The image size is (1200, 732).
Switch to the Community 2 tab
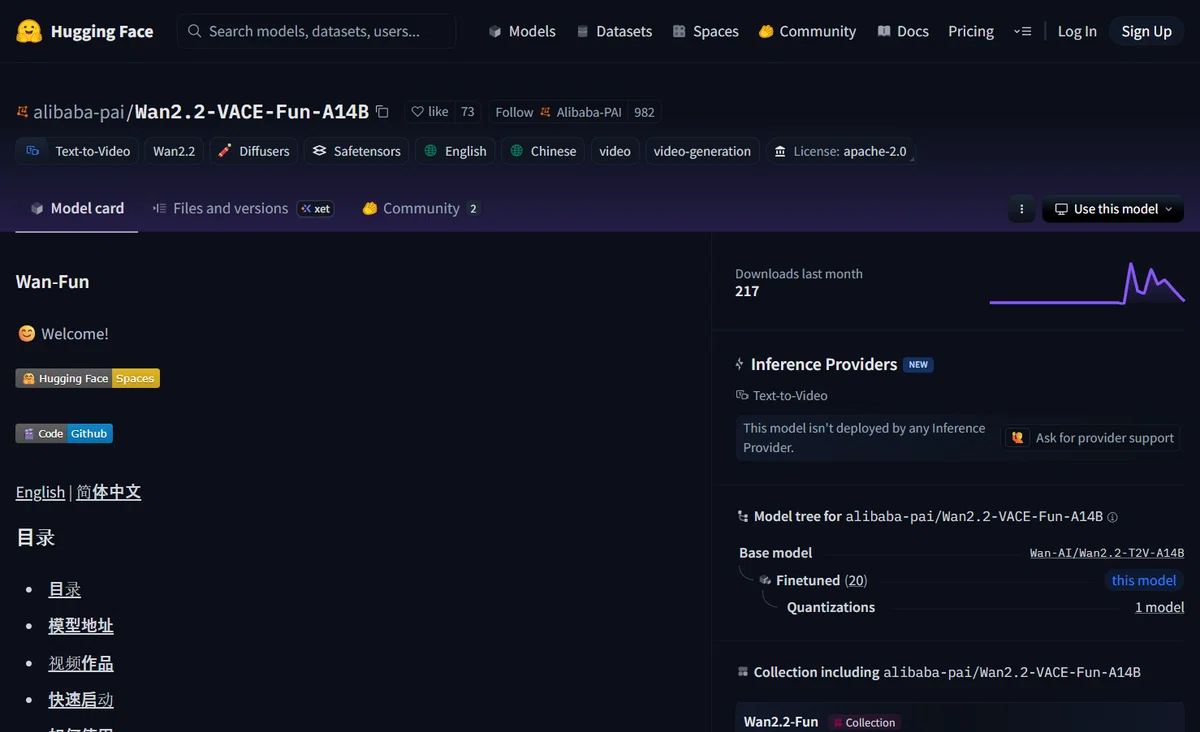click(421, 208)
